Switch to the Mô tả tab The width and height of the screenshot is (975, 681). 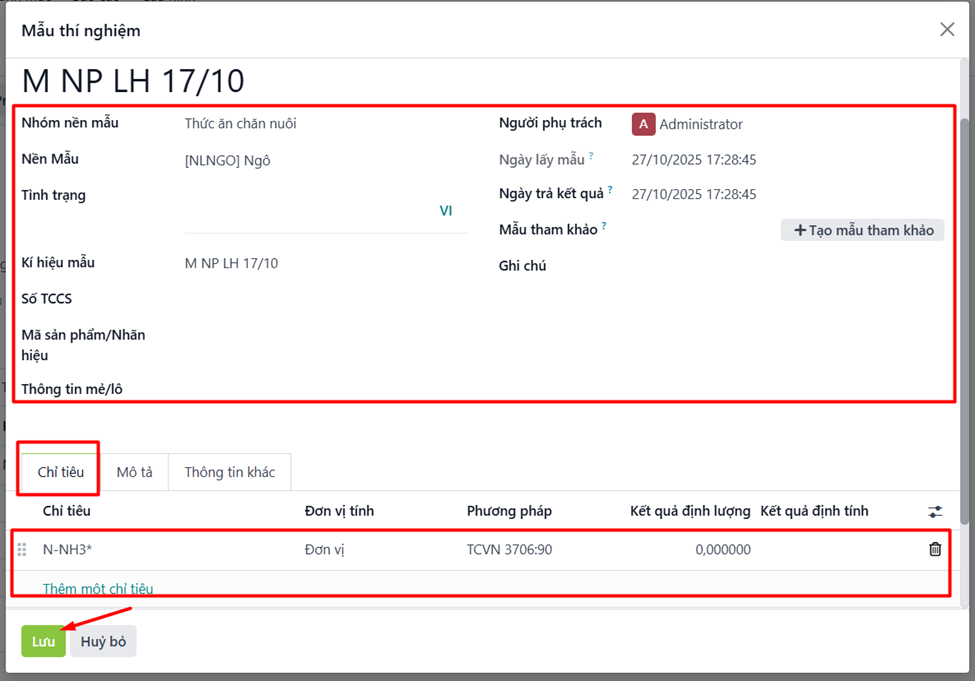coord(134,472)
